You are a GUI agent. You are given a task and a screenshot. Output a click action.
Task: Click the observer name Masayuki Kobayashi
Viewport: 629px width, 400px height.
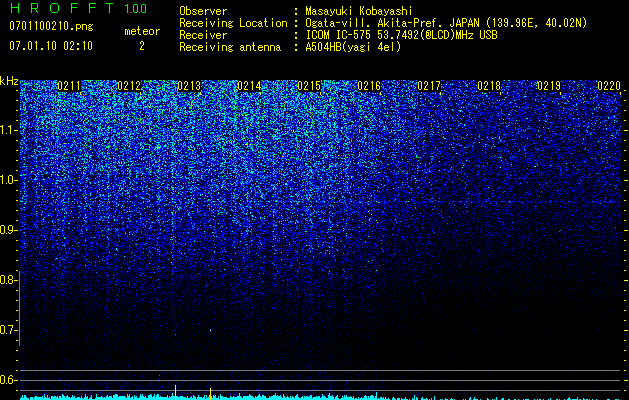coord(359,11)
